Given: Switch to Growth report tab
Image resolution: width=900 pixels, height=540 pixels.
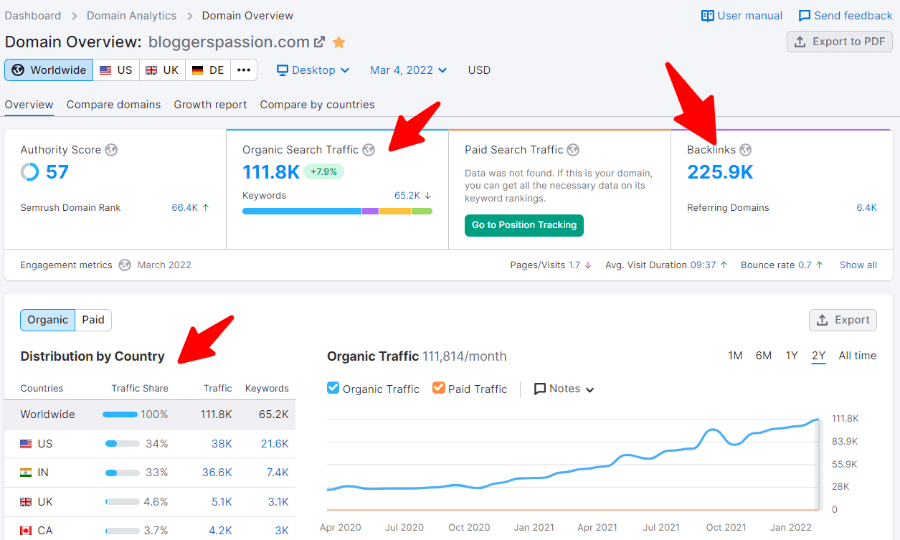Looking at the screenshot, I should (x=210, y=104).
